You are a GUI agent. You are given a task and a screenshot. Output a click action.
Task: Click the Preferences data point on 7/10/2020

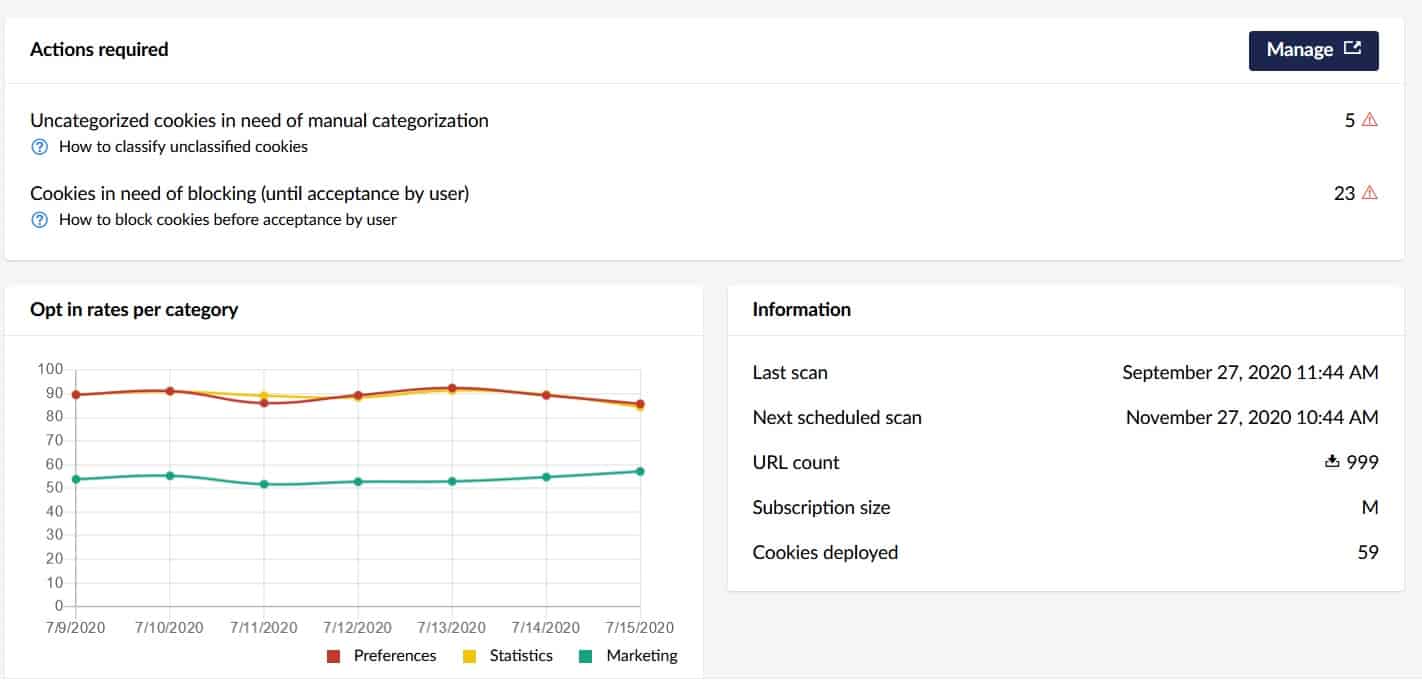(x=170, y=391)
